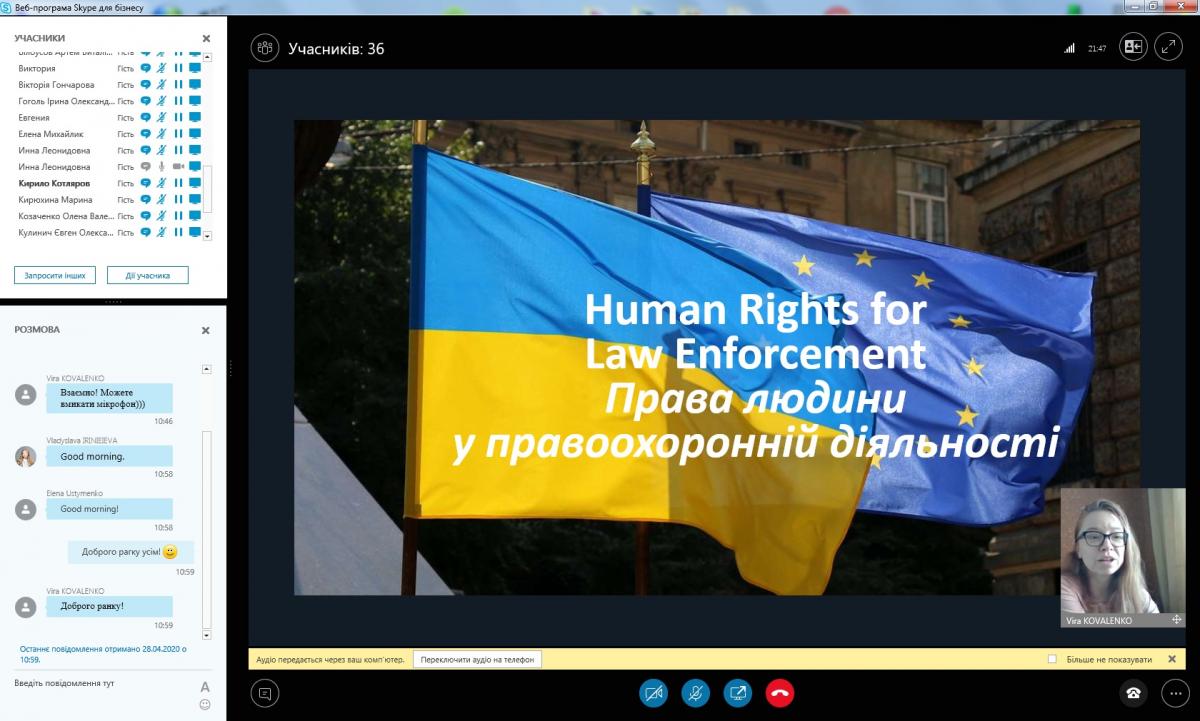Image resolution: width=1200 pixels, height=721 pixels.
Task: Open the participants icon beside Учасників: 36
Action: (265, 47)
